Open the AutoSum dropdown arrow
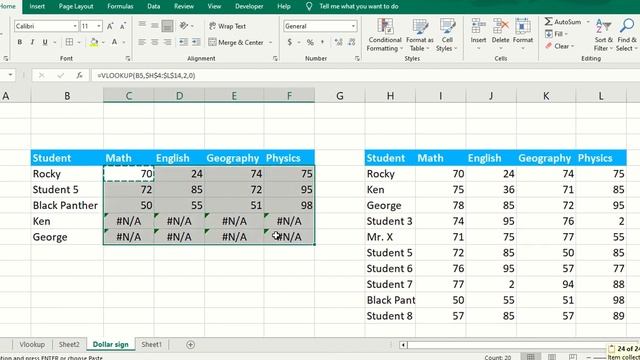 tap(588, 22)
